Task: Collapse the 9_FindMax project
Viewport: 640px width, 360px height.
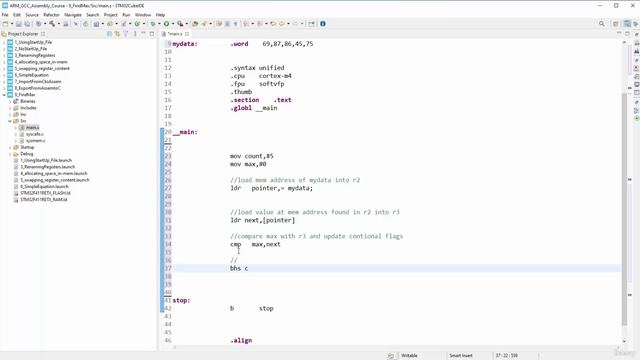Action: (x=4, y=94)
